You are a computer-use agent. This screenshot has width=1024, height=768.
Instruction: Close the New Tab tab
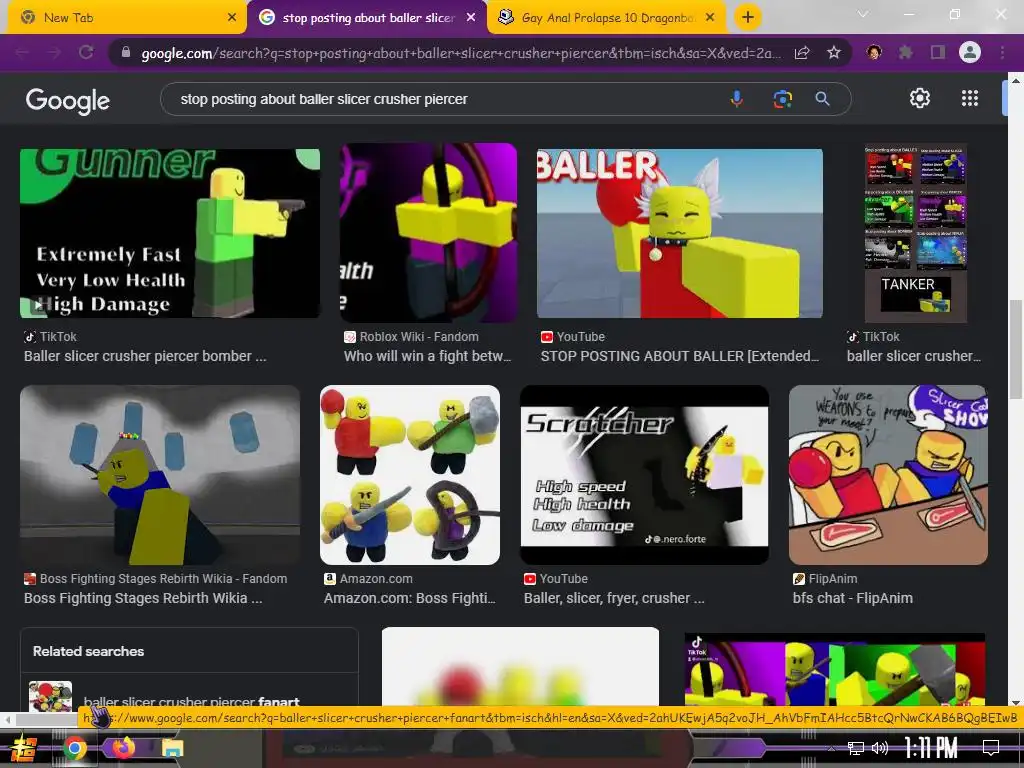click(x=232, y=18)
